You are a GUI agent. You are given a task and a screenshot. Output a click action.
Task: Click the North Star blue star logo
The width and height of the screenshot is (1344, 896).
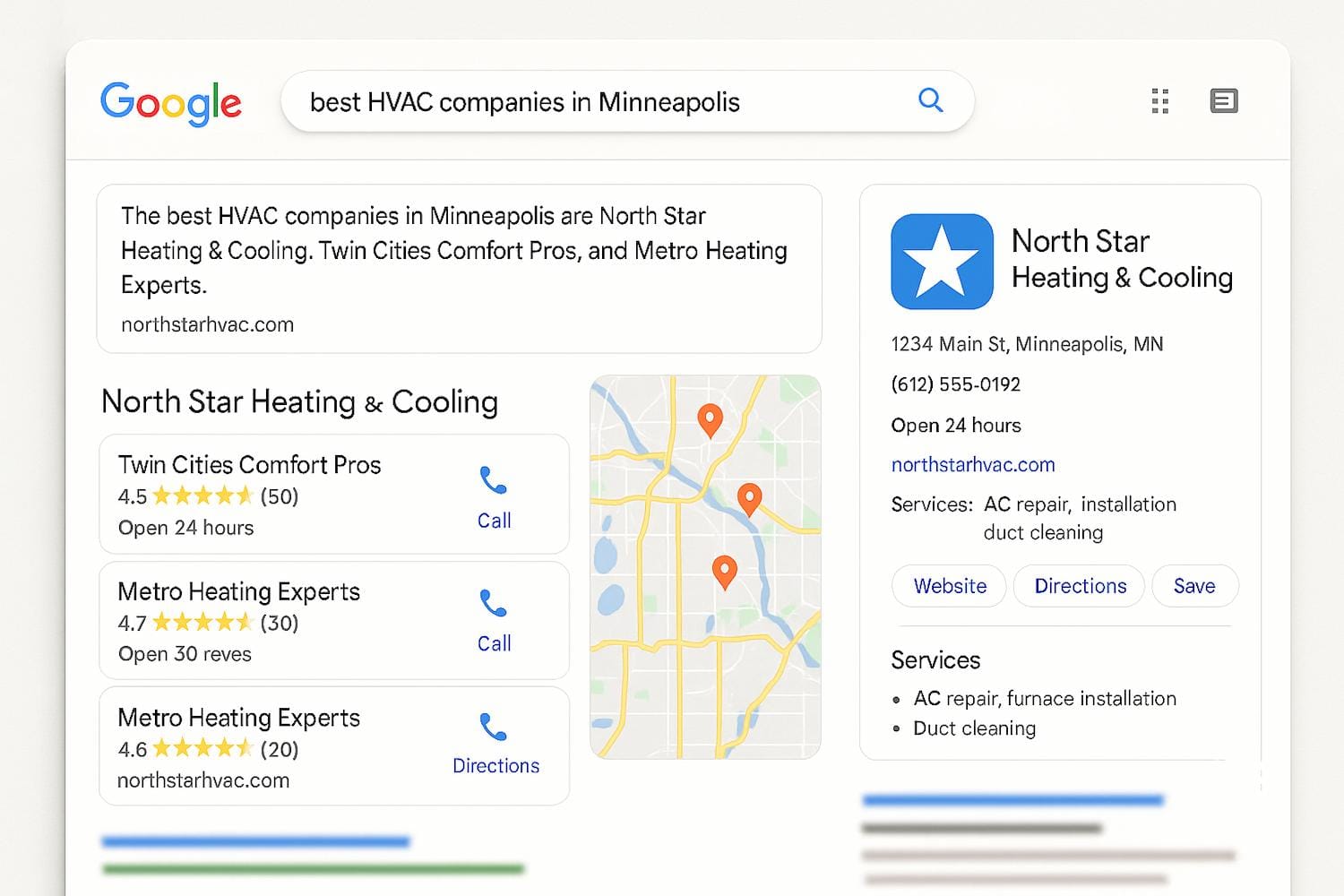click(x=942, y=262)
